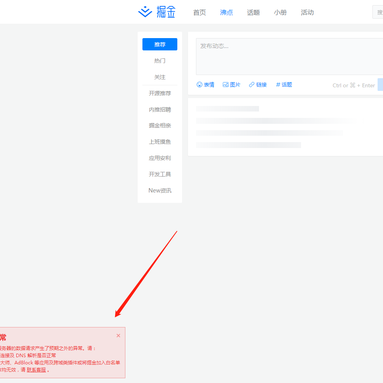Image resolution: width=383 pixels, height=383 pixels.
Task: Add a # 话题 to the post
Action: coord(284,85)
